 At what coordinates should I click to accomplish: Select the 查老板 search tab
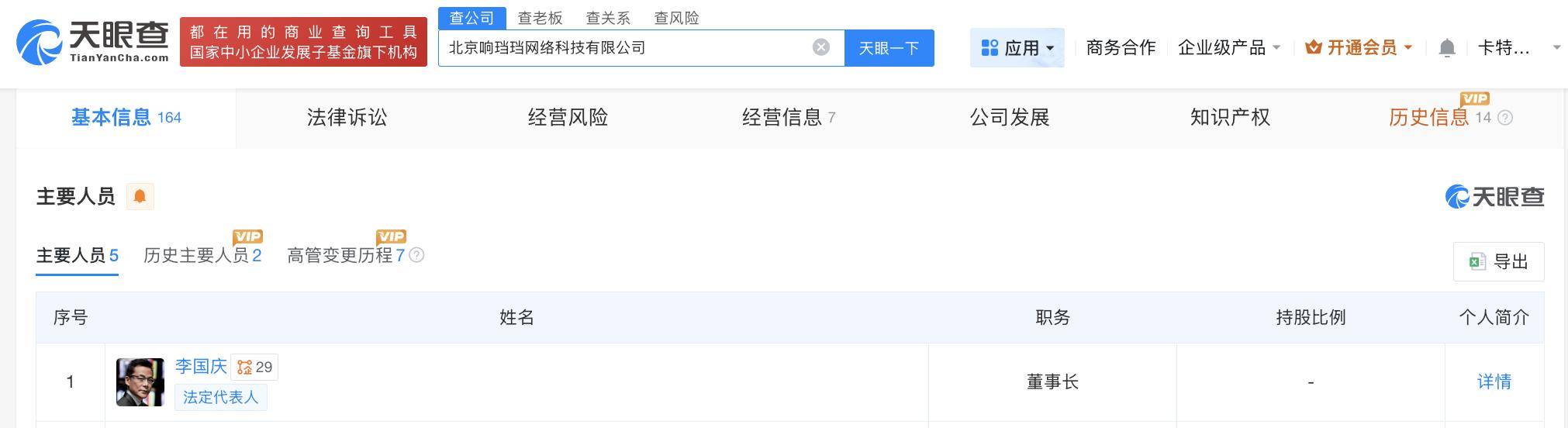click(540, 18)
